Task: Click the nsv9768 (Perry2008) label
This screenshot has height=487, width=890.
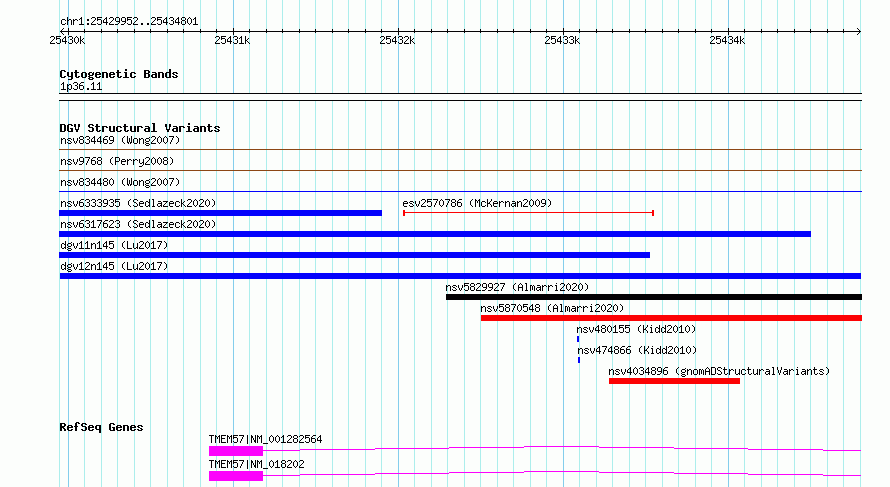Action: 117,161
